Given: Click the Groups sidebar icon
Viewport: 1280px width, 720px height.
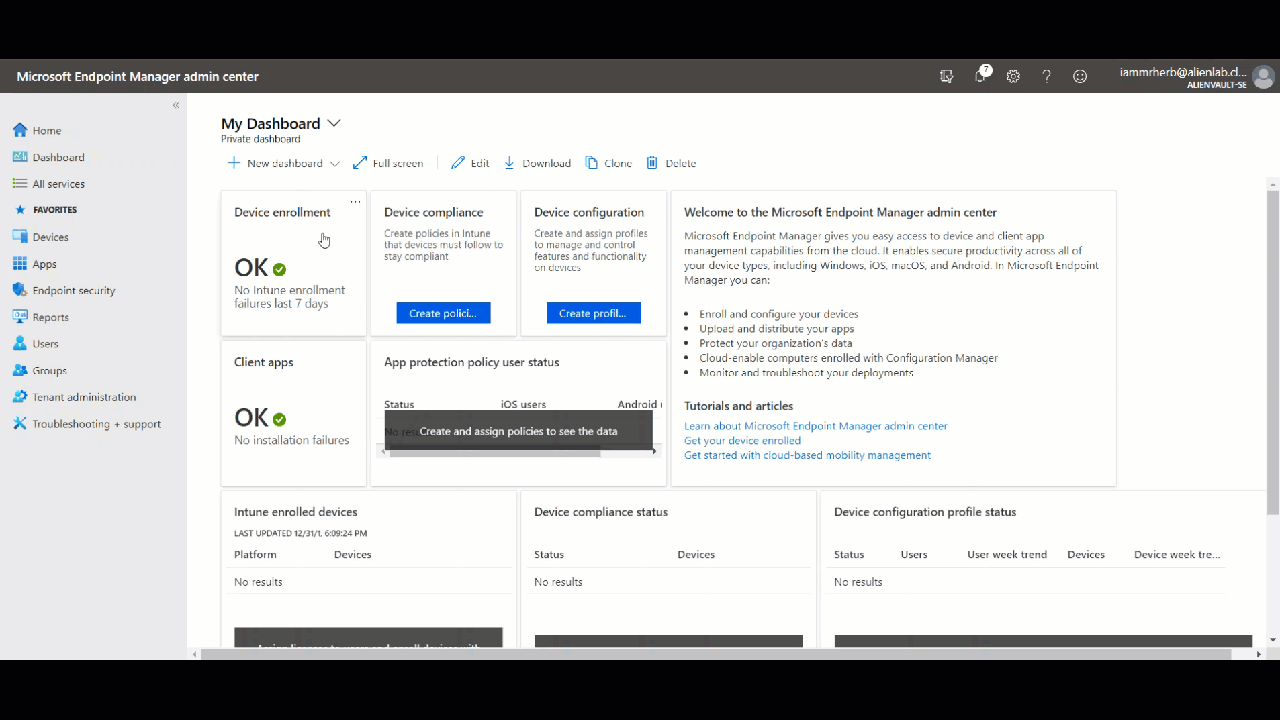Looking at the screenshot, I should pos(20,370).
